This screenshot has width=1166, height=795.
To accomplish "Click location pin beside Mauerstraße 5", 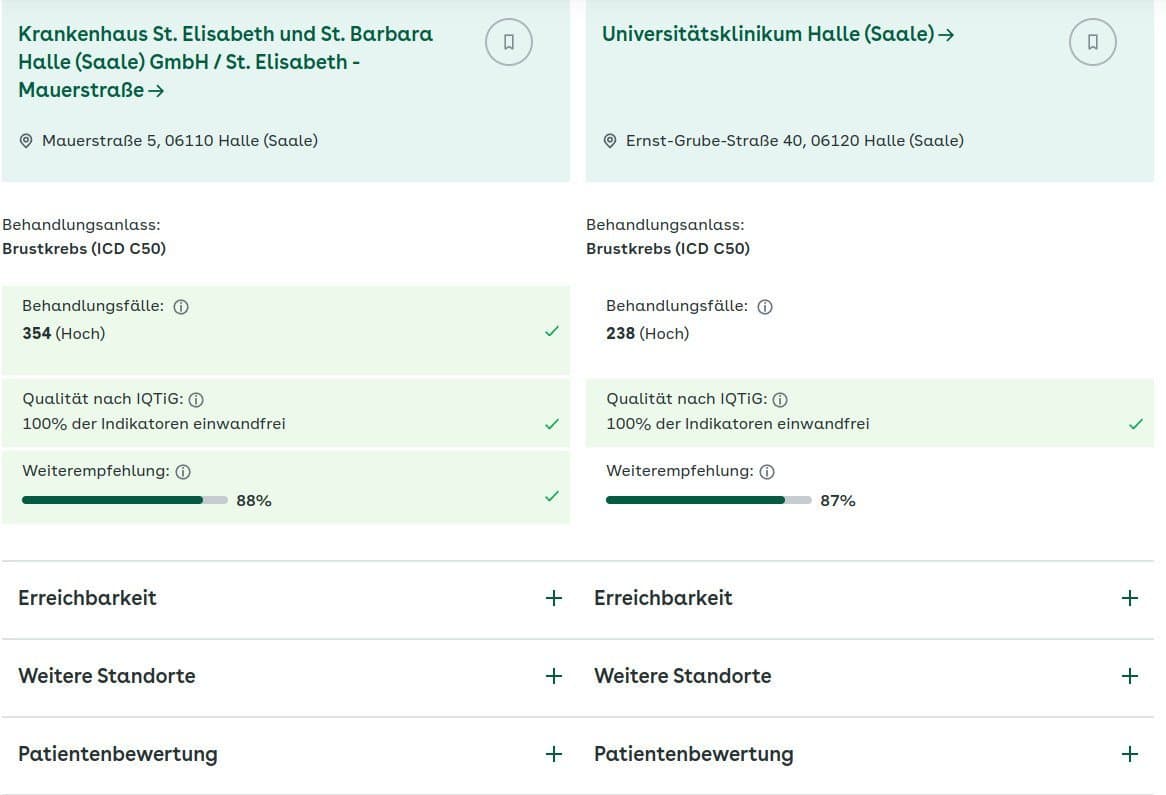I will 27,141.
